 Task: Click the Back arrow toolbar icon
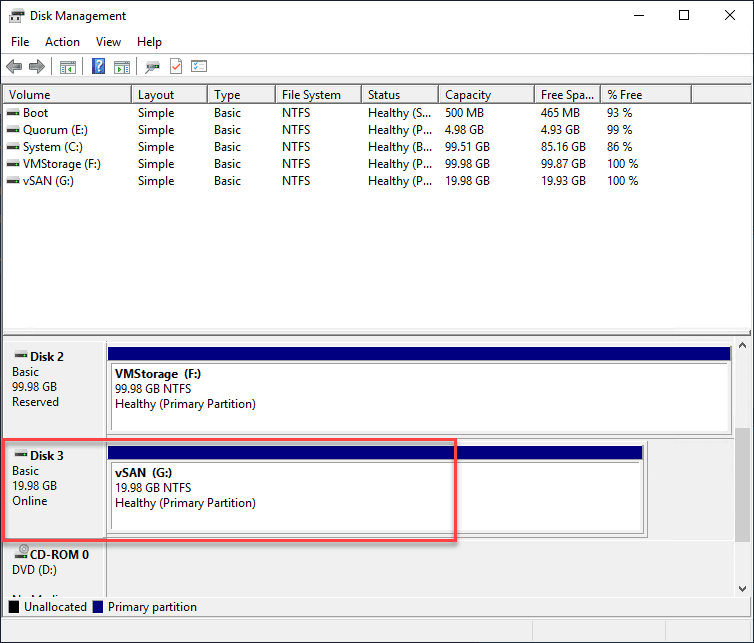(14, 66)
